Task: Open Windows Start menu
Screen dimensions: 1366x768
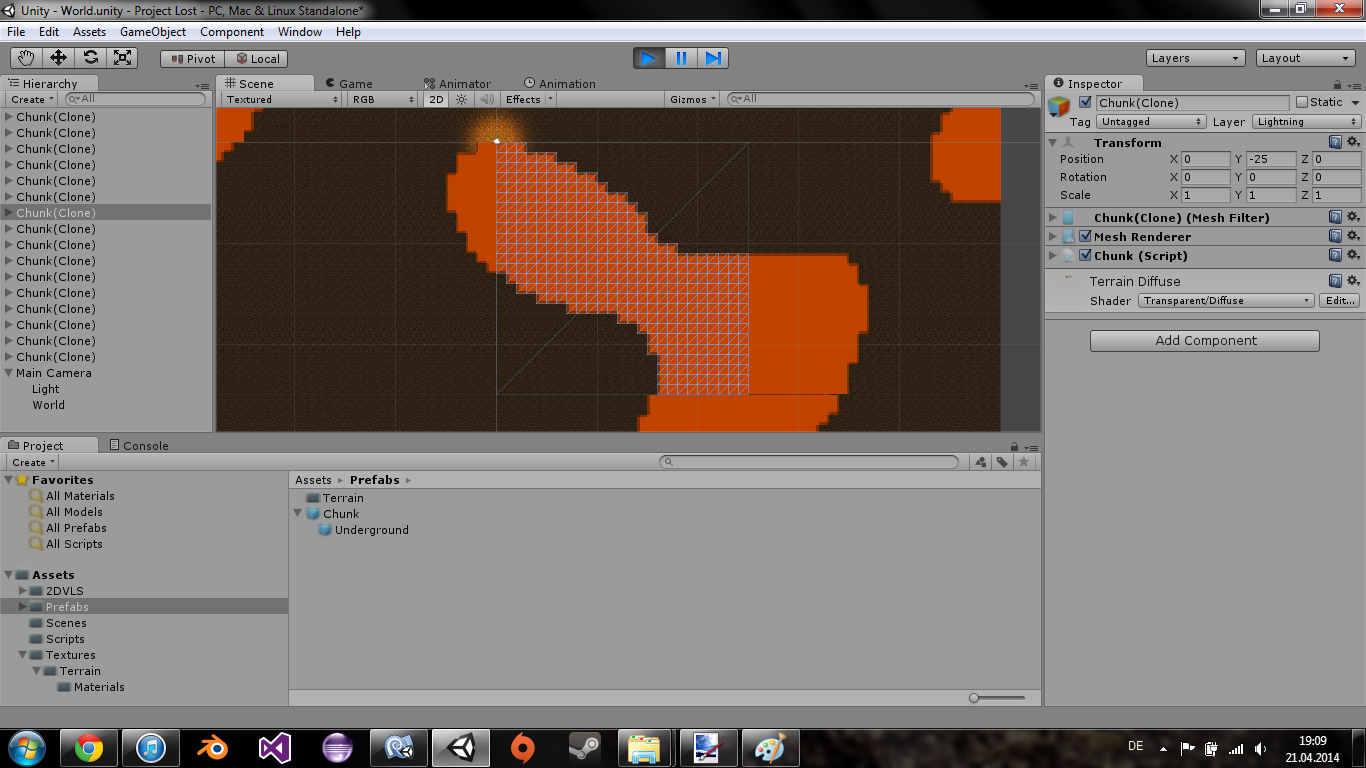Action: coord(26,747)
